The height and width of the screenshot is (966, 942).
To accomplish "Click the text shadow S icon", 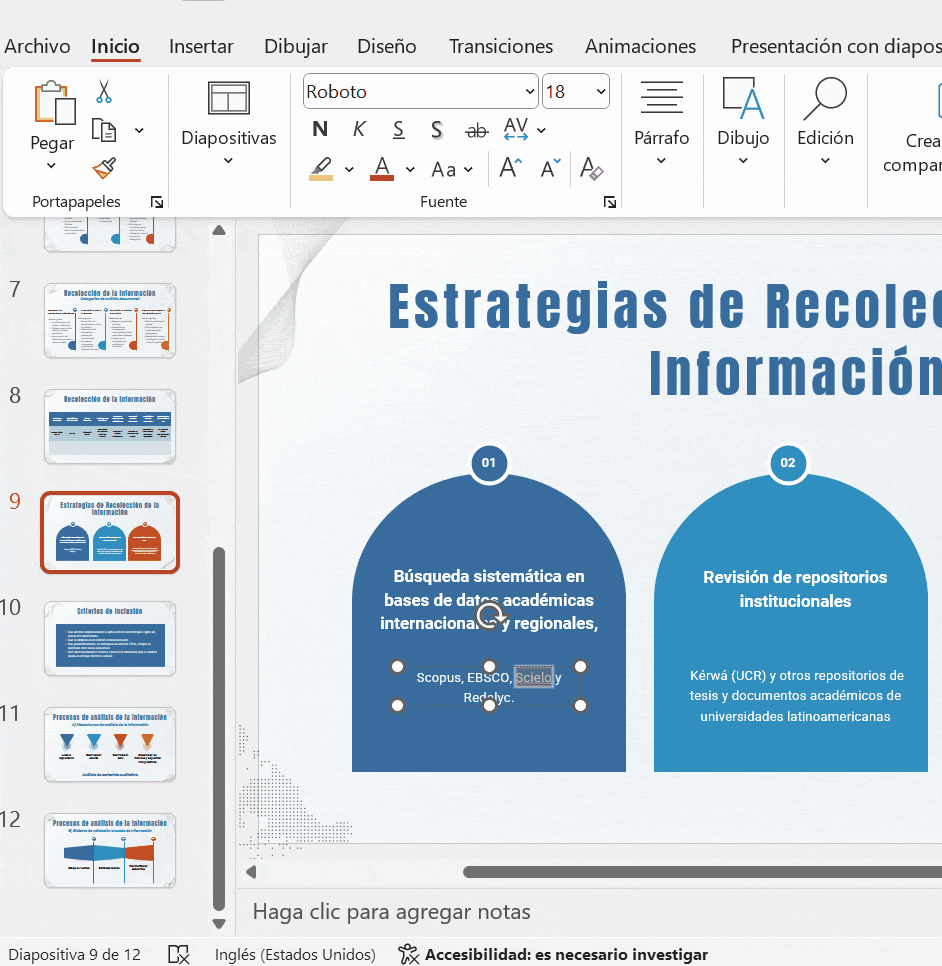I will tap(437, 130).
